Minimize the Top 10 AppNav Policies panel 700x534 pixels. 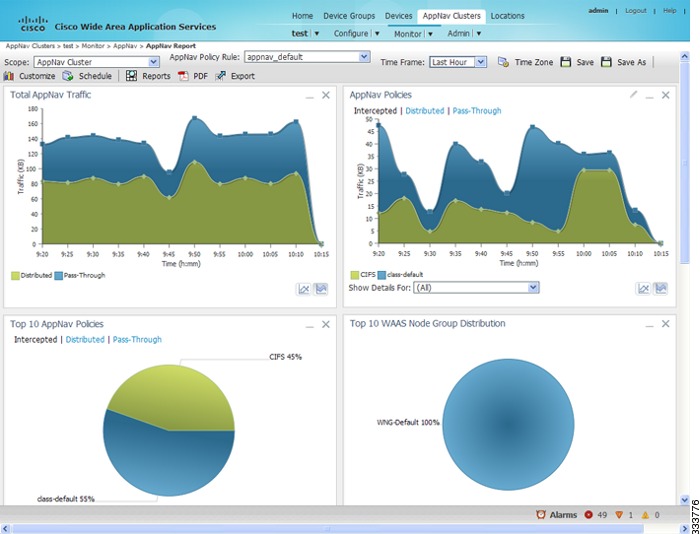click(x=309, y=326)
